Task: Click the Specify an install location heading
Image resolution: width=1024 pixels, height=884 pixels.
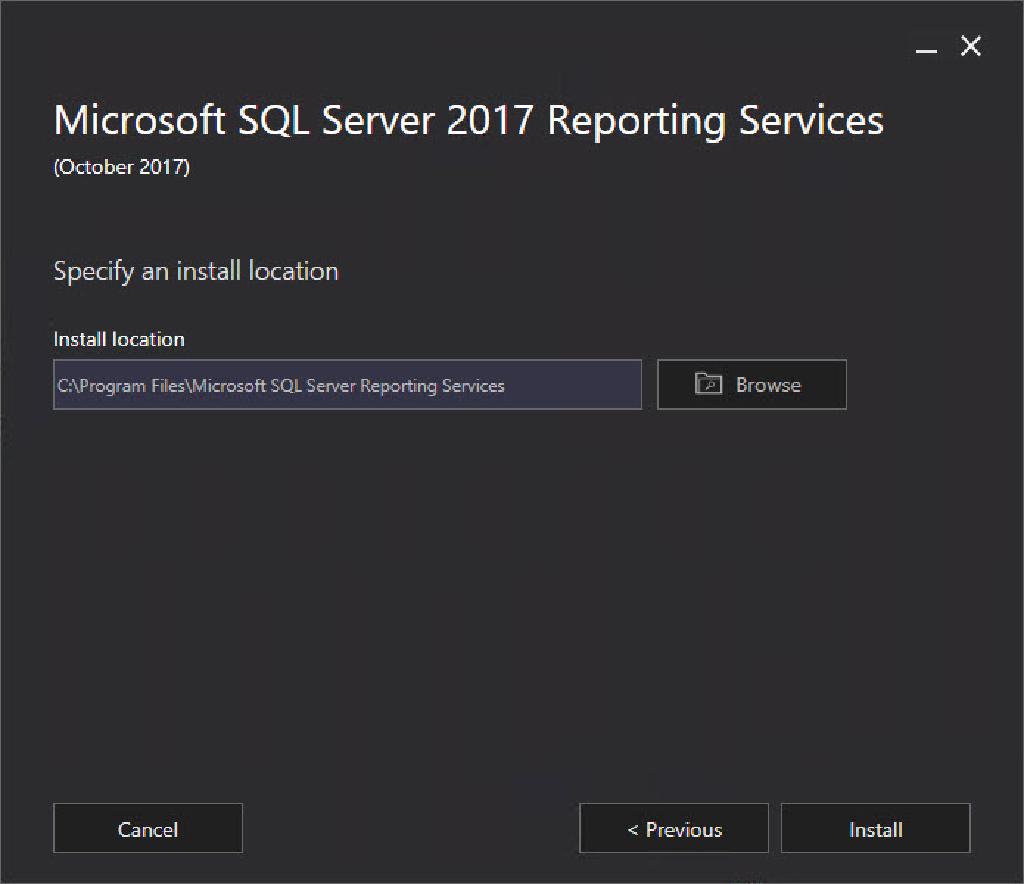Action: coord(196,271)
